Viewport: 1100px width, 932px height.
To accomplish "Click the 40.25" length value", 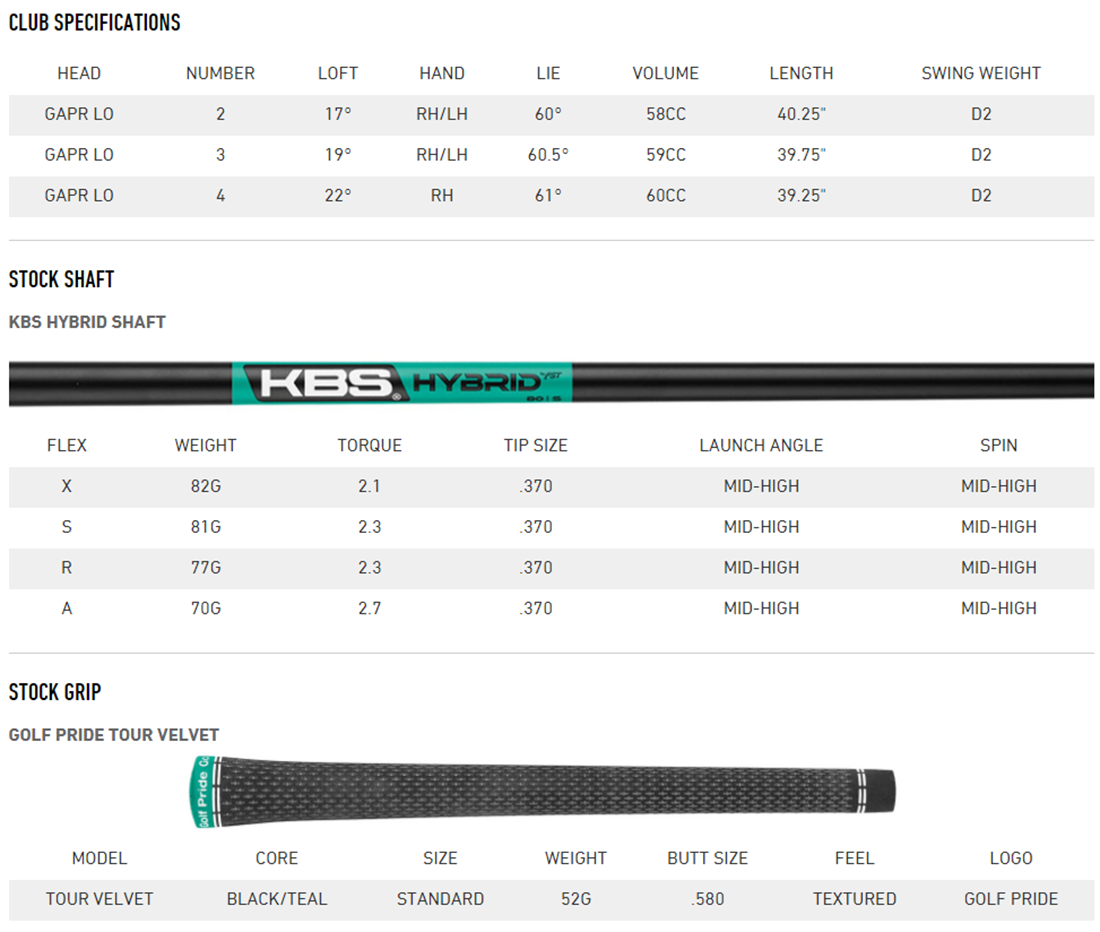I will [801, 114].
